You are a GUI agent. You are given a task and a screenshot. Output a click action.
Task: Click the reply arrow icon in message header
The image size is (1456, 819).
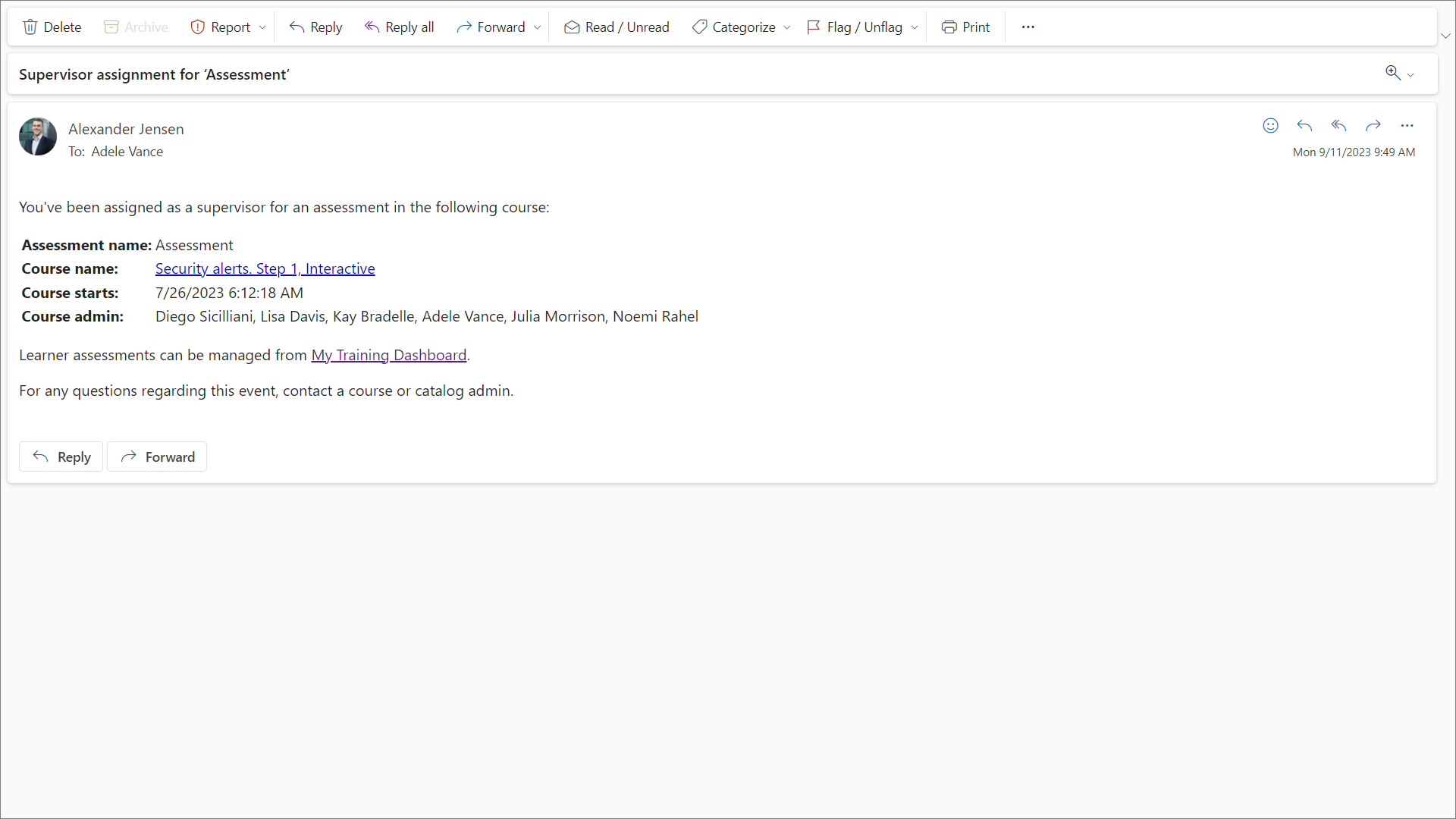pyautogui.click(x=1304, y=126)
